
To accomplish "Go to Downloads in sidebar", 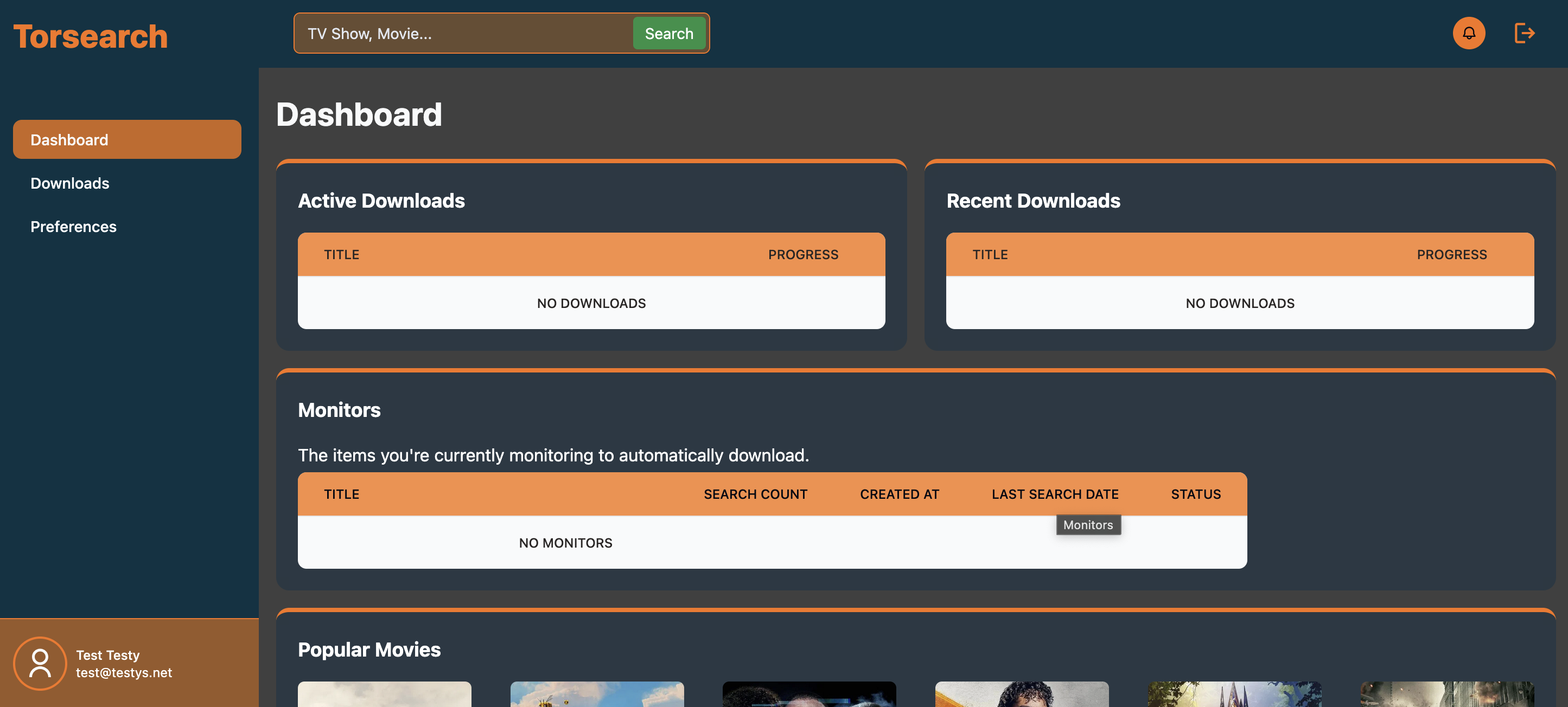I will pyautogui.click(x=69, y=183).
